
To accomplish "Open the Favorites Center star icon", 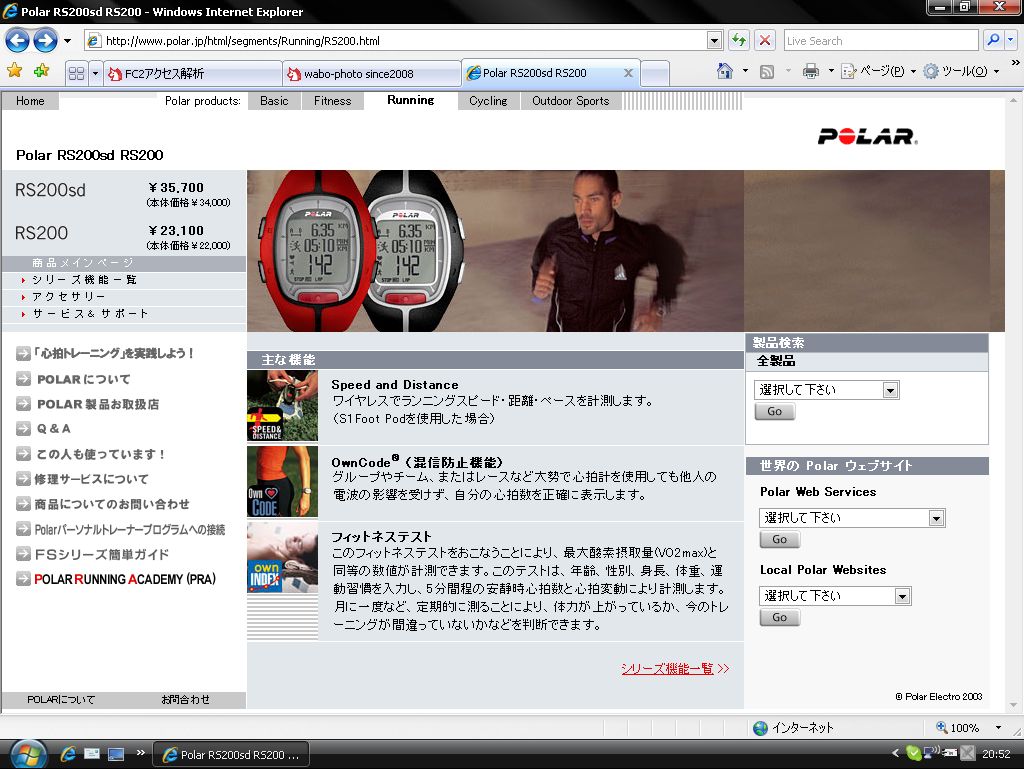I will click(14, 71).
